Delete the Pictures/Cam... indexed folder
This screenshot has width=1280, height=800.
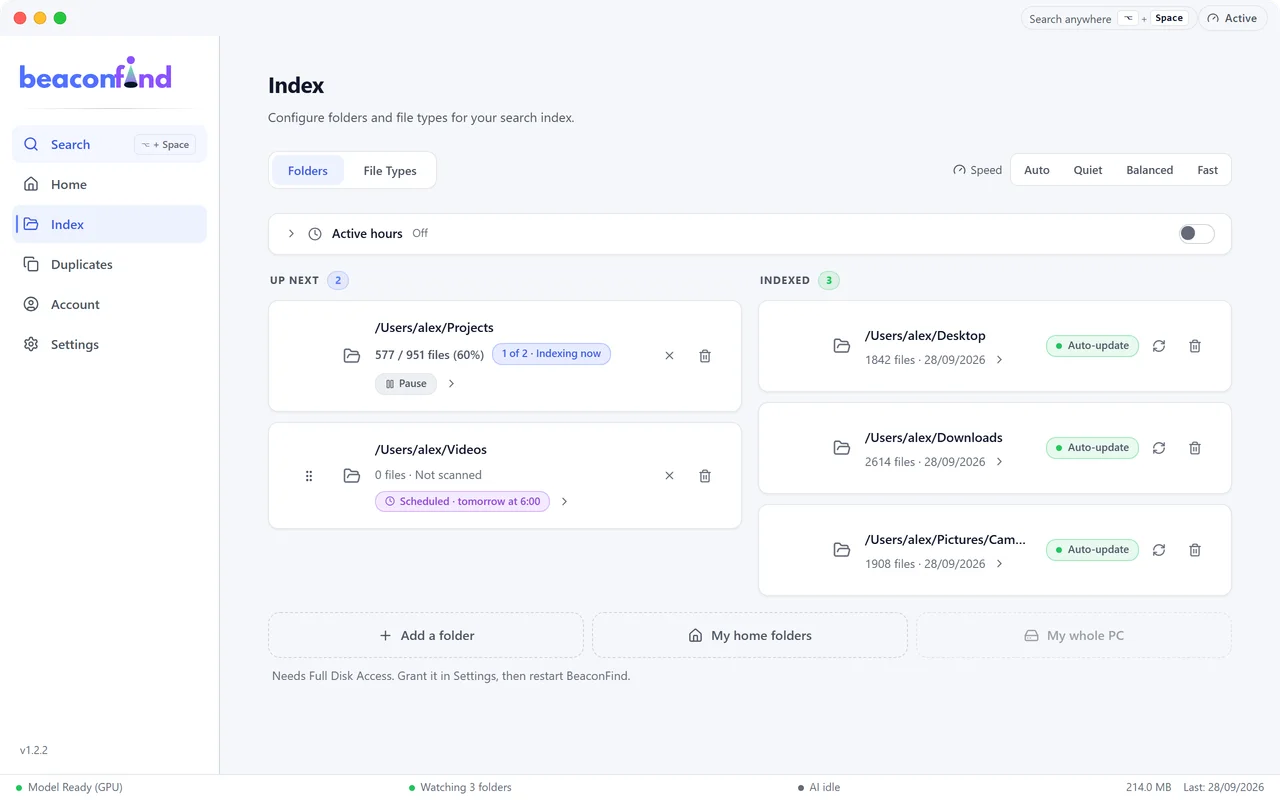coord(1195,550)
